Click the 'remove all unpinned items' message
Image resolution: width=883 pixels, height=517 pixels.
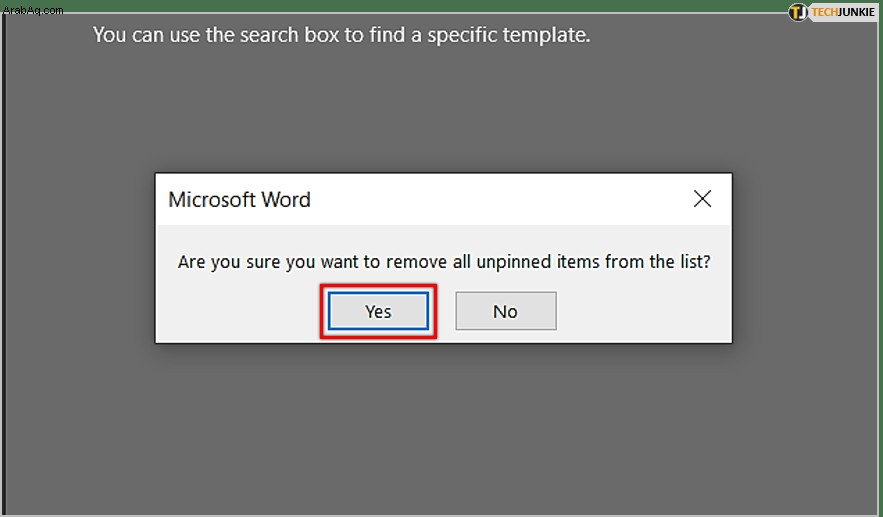[x=444, y=262]
